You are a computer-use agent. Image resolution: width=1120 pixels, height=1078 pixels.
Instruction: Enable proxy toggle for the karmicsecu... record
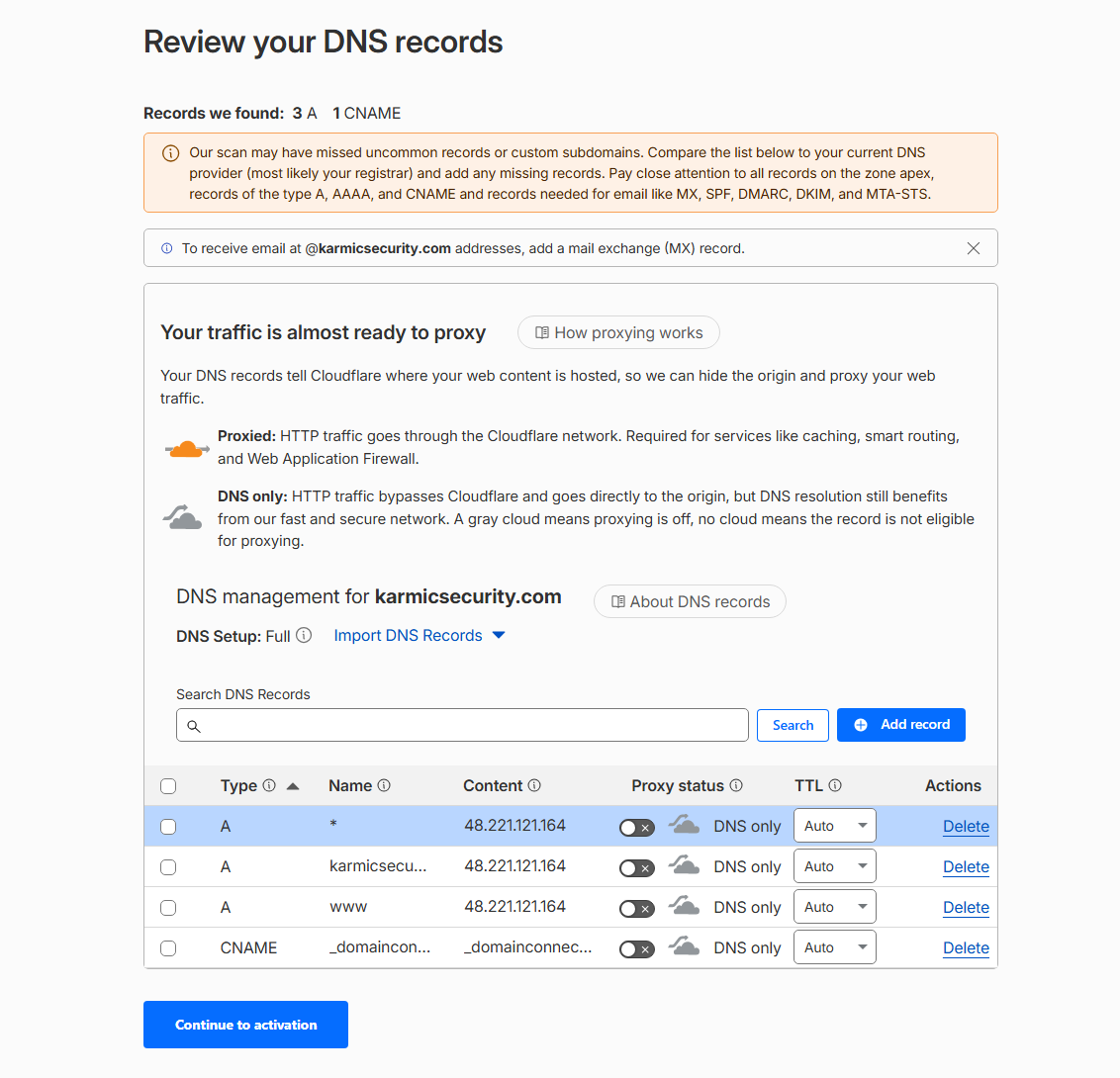point(636,868)
